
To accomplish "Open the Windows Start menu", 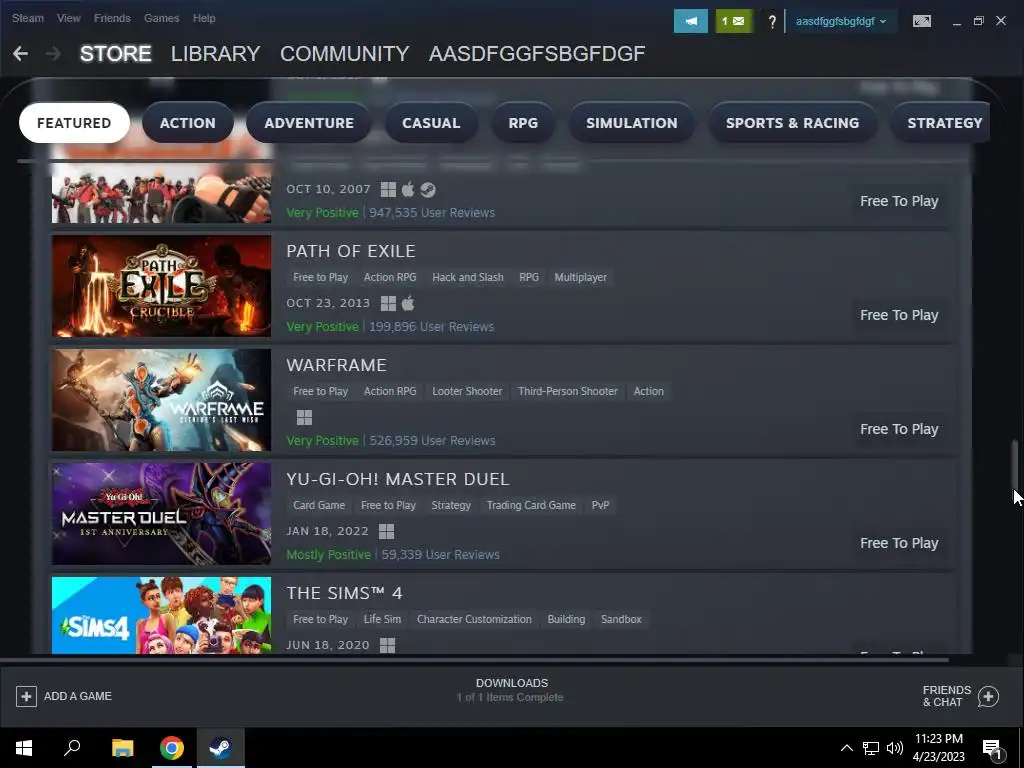I will [x=24, y=748].
